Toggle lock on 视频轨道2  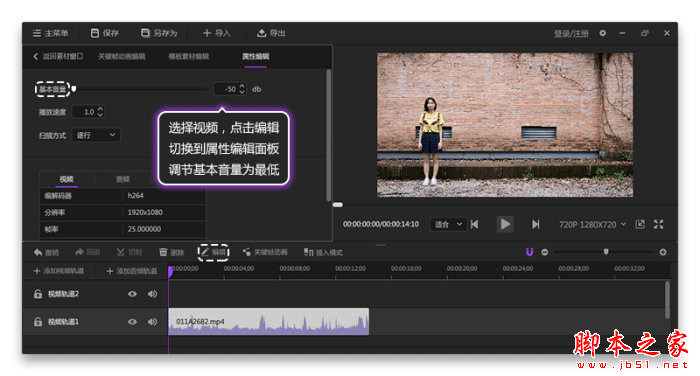pyautogui.click(x=38, y=294)
